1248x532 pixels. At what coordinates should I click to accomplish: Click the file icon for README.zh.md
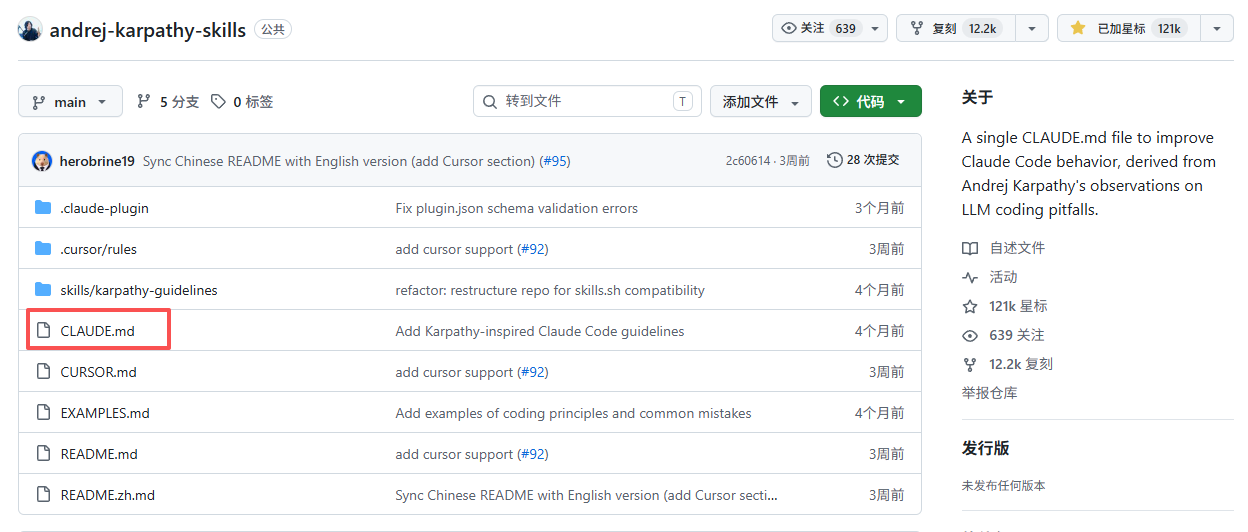[x=43, y=495]
